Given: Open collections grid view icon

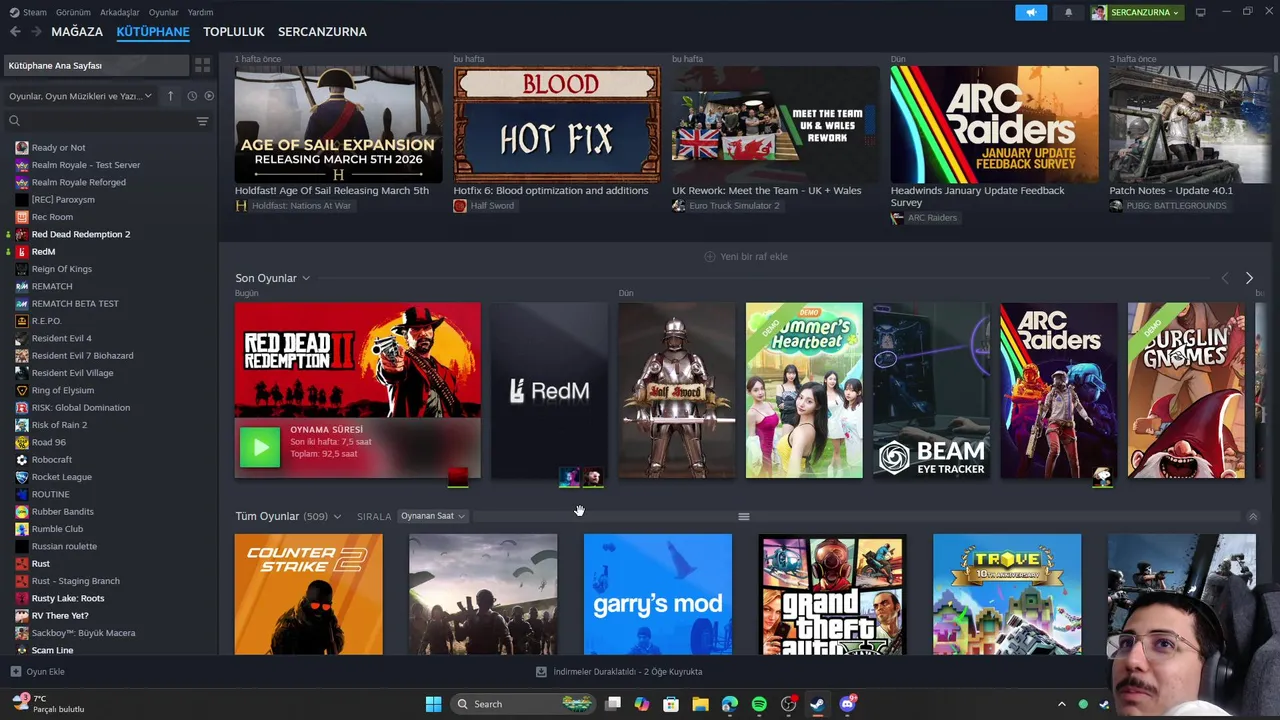Looking at the screenshot, I should coord(203,65).
